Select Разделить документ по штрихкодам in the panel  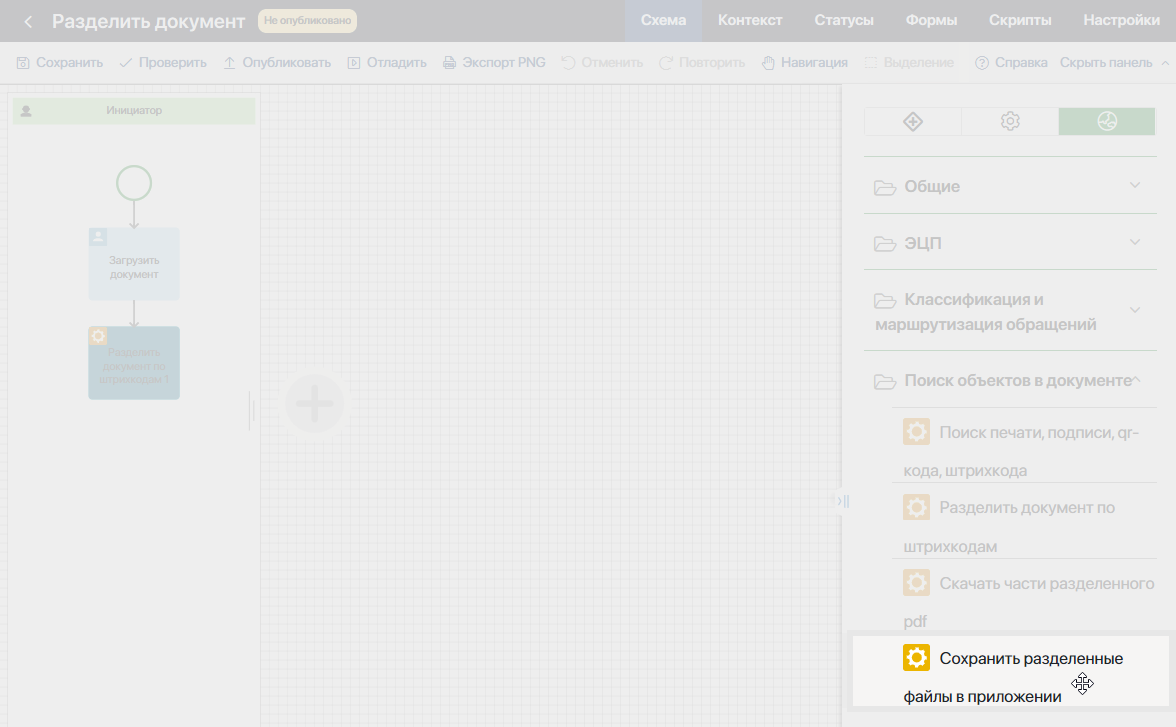[1024, 526]
